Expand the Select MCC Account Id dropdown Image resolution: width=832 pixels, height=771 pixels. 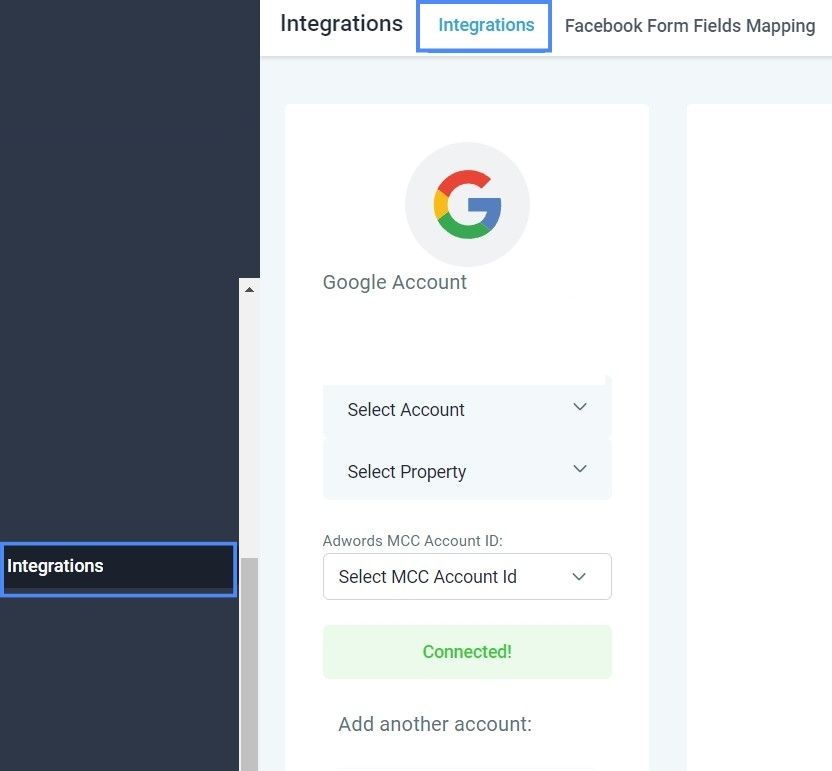point(467,576)
